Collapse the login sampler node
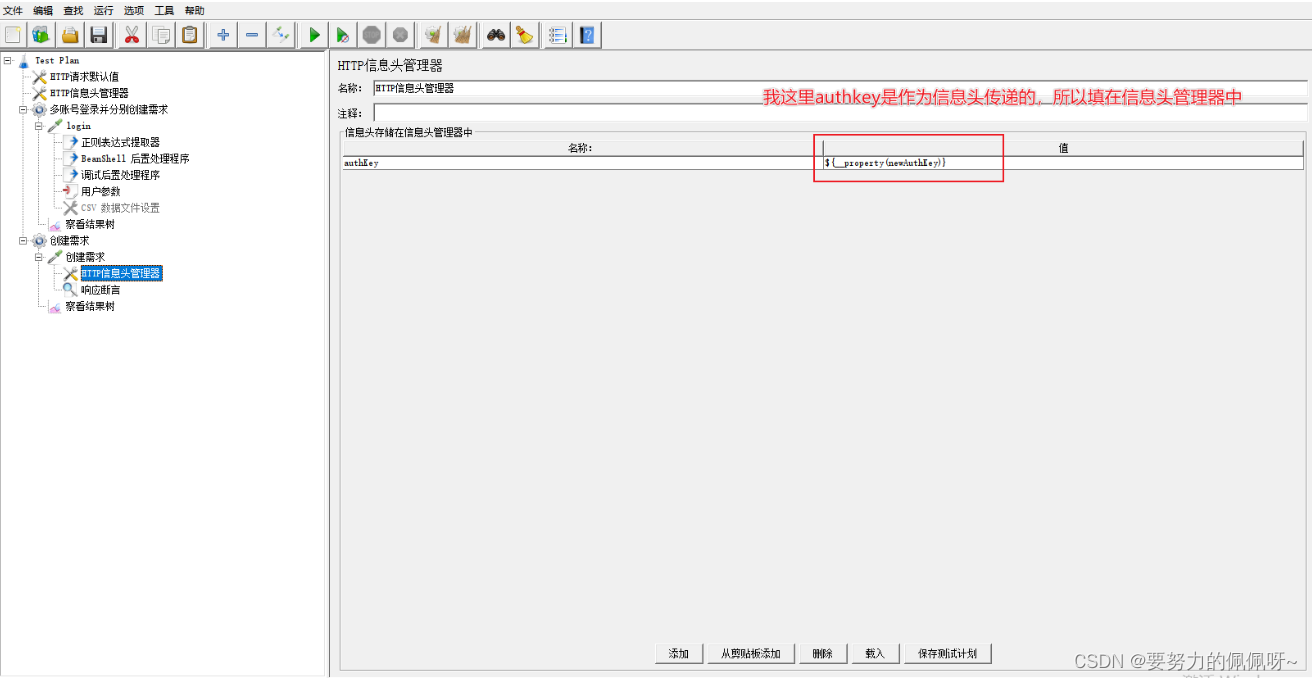Viewport: 1312px width, 680px height. pos(39,126)
